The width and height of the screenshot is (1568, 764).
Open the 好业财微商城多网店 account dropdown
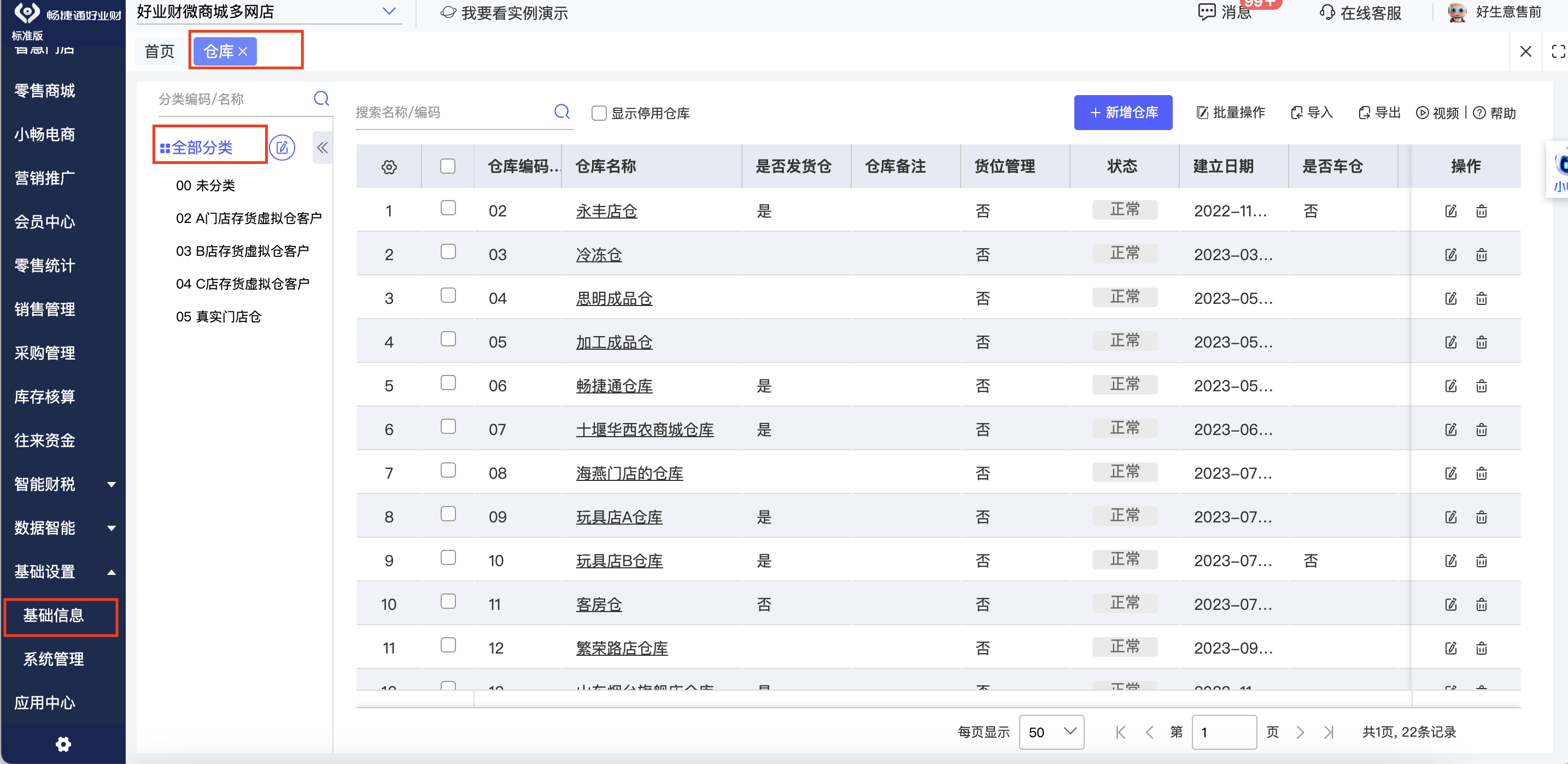pyautogui.click(x=388, y=11)
